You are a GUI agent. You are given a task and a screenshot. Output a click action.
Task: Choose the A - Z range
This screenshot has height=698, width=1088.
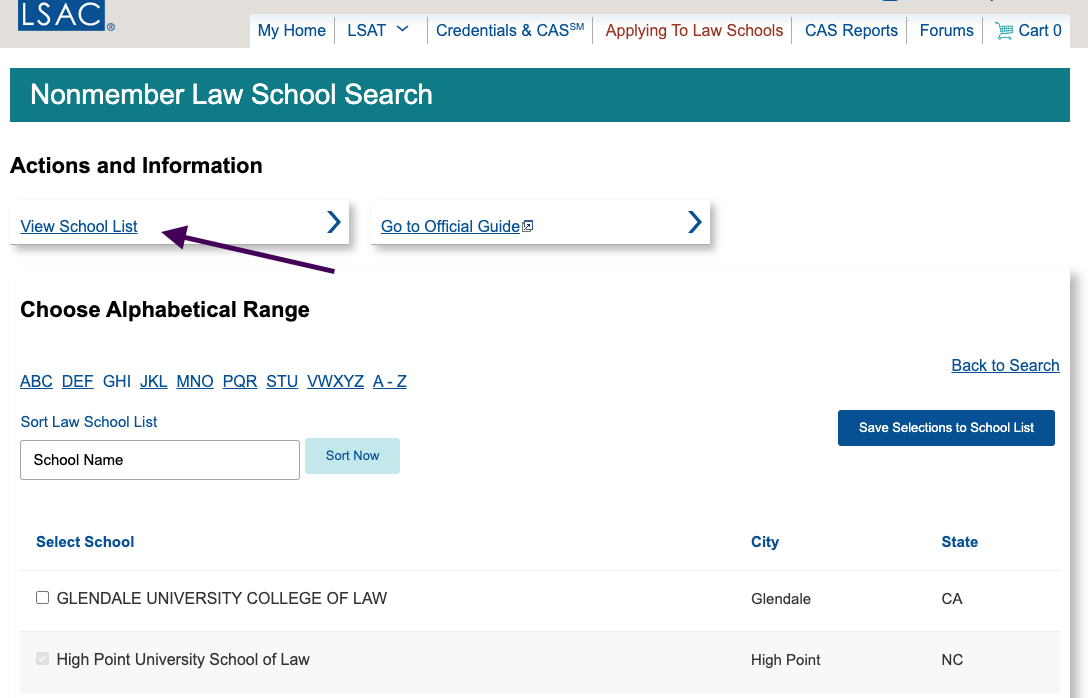tap(389, 381)
